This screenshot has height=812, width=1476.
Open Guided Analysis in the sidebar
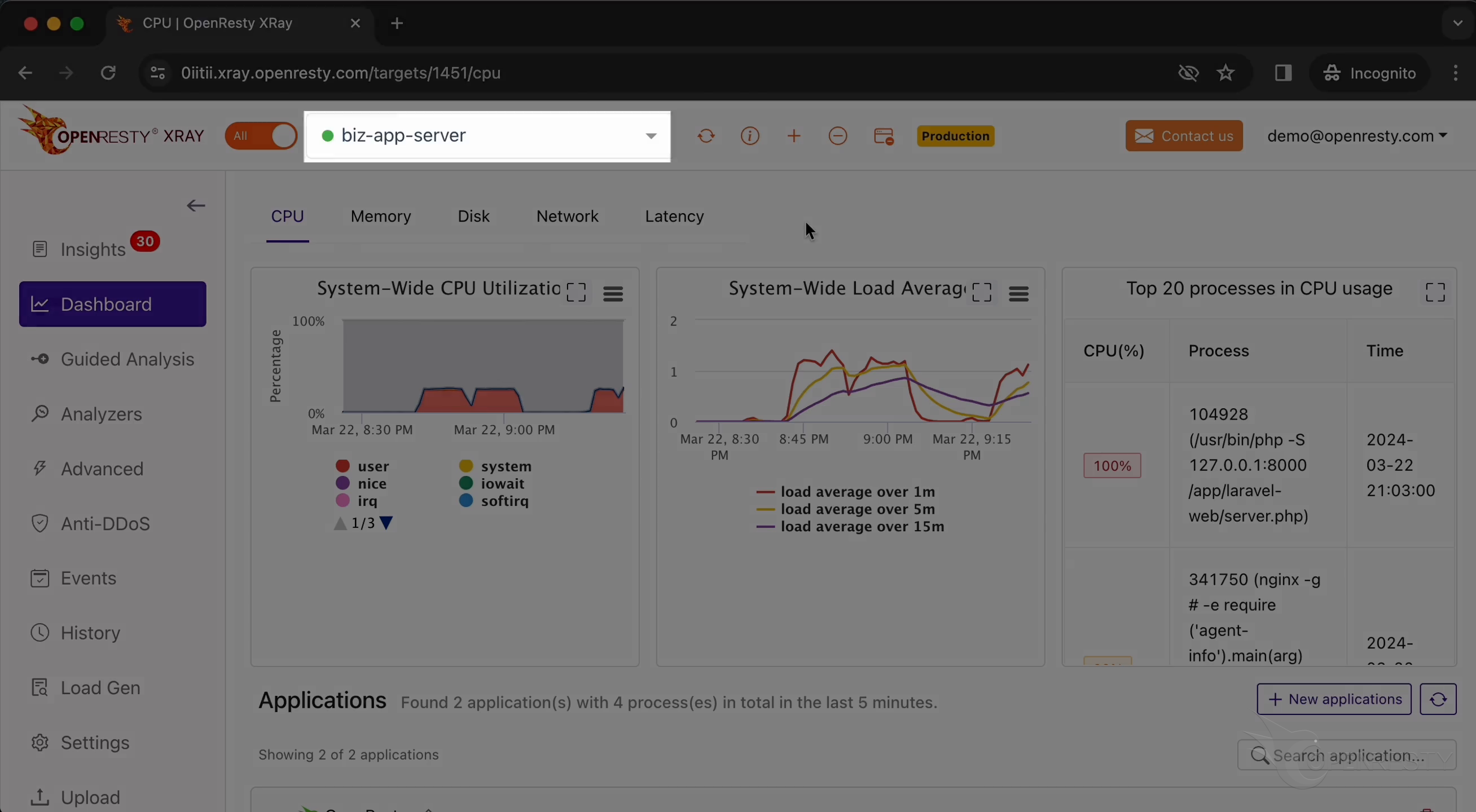point(113,359)
